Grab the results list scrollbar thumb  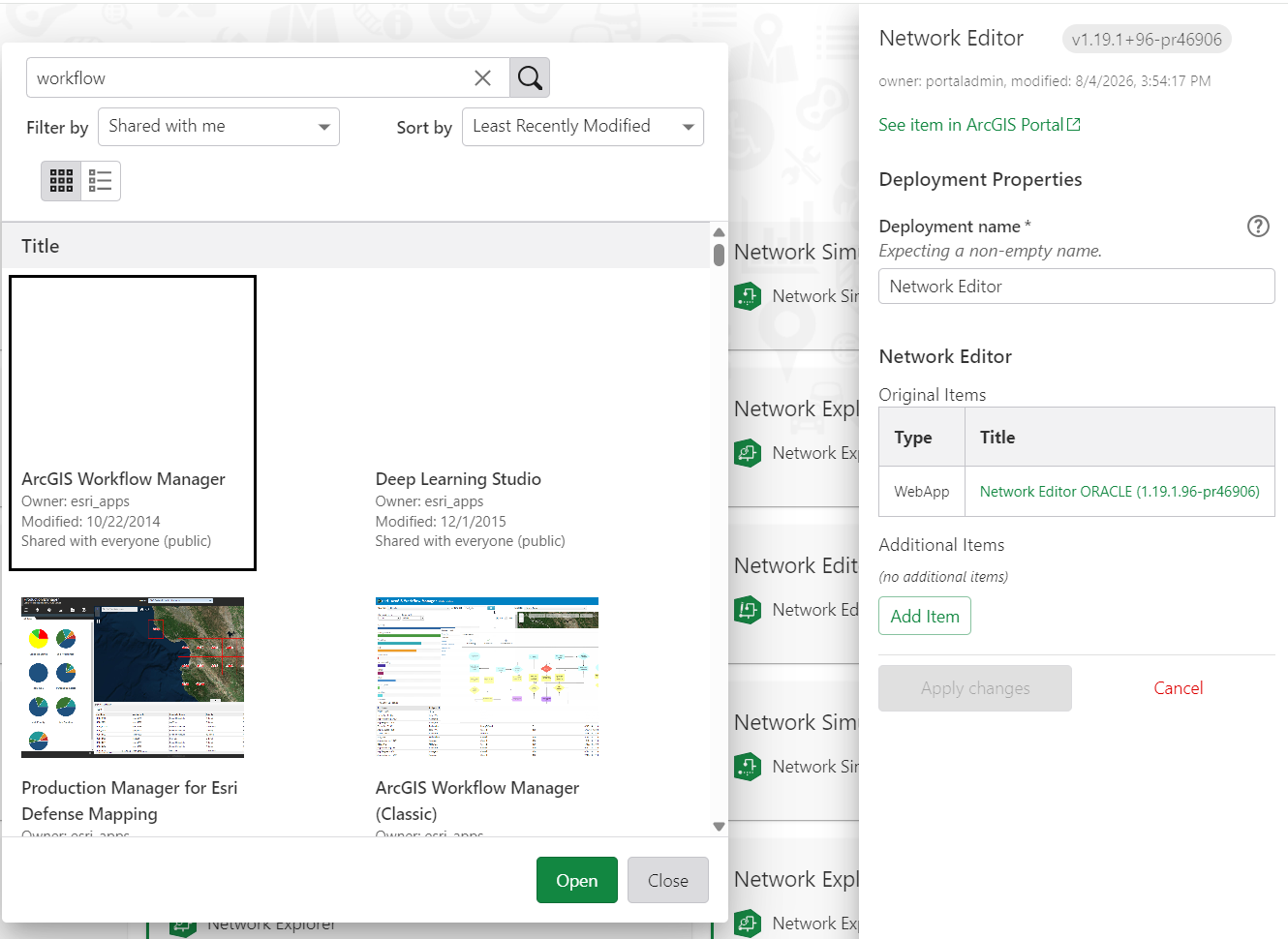click(719, 255)
